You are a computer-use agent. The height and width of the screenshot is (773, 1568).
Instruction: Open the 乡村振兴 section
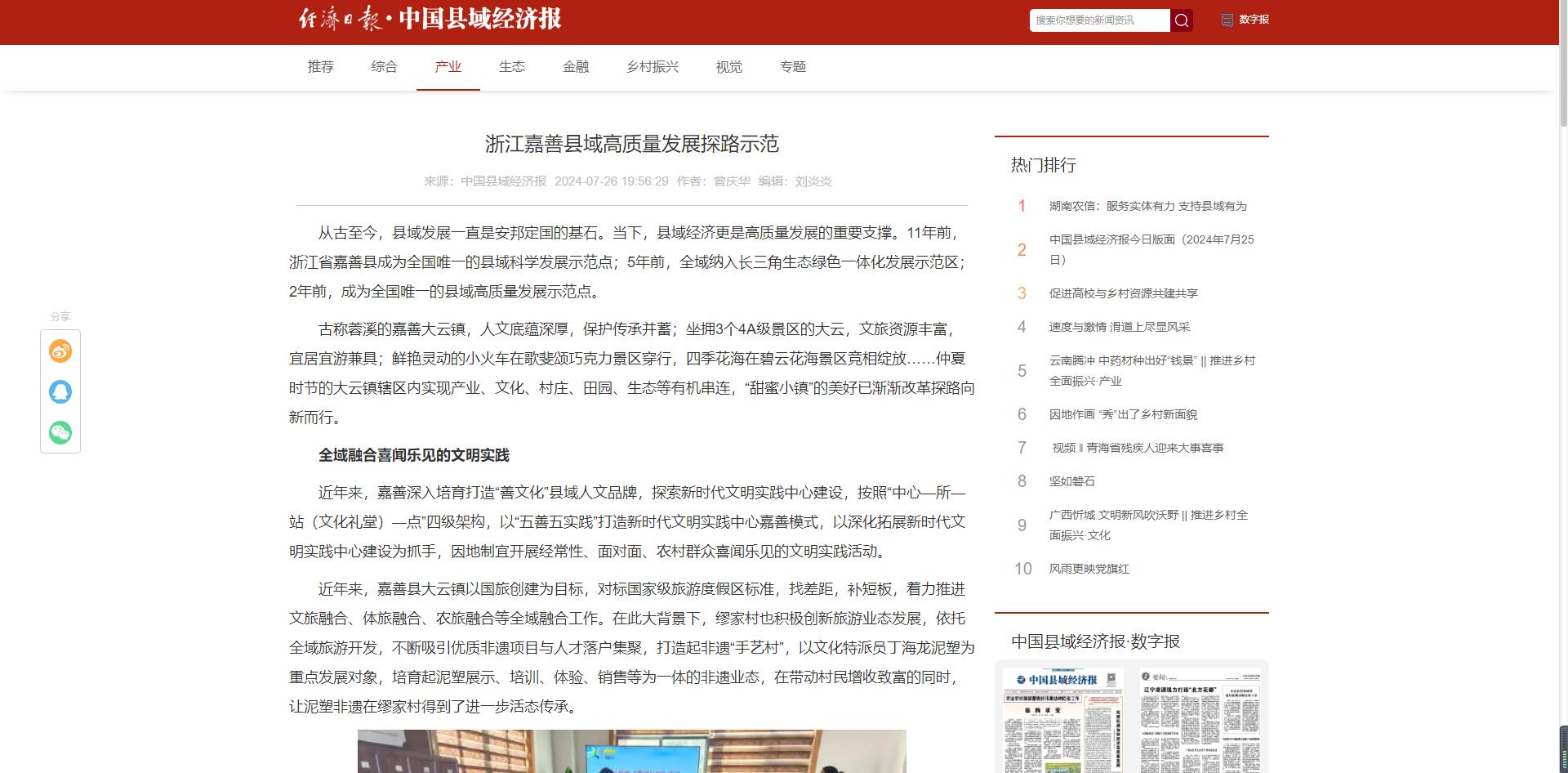652,67
